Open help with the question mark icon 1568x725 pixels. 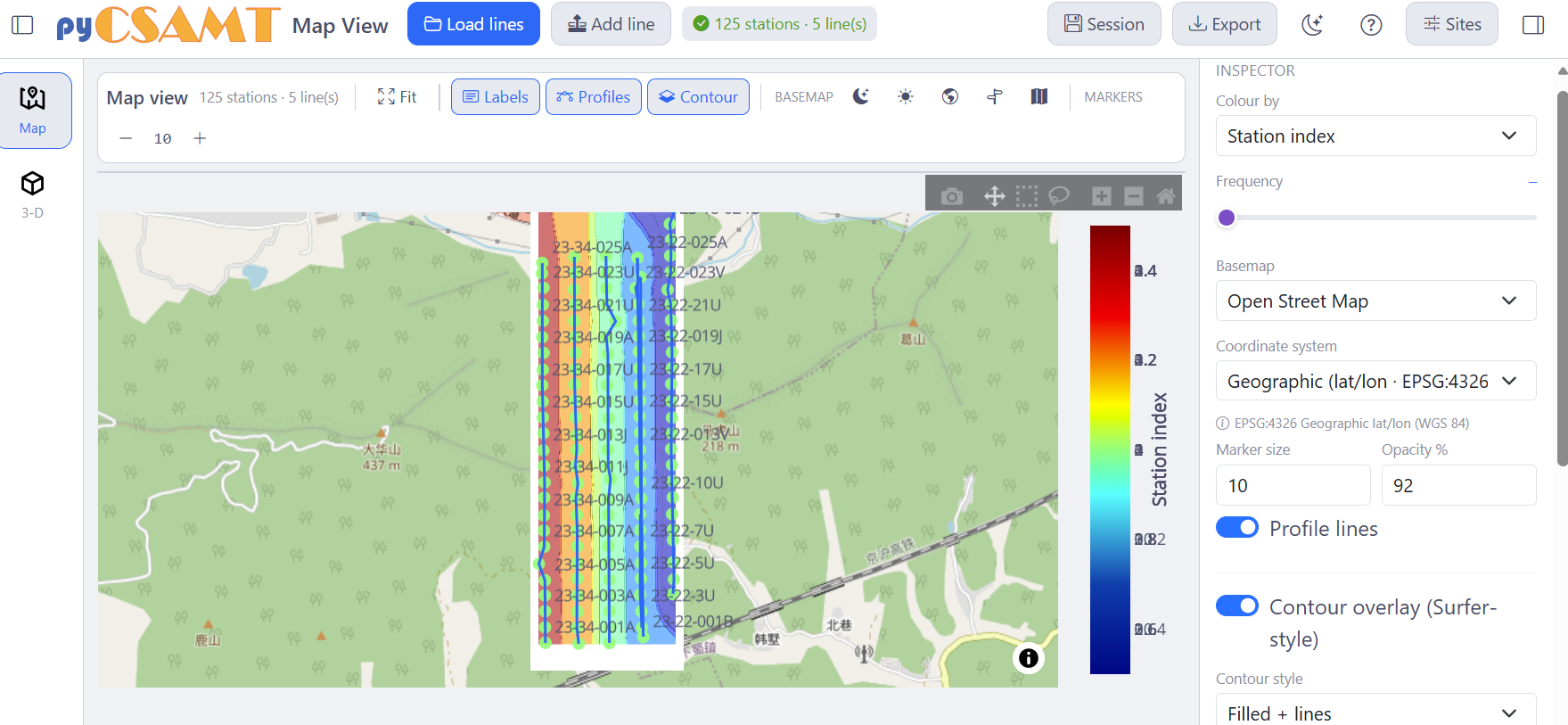(x=1371, y=25)
